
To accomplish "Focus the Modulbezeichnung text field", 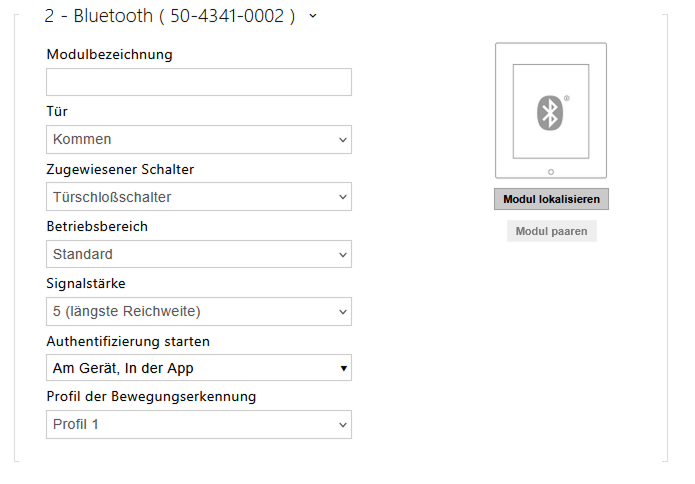I will point(199,82).
